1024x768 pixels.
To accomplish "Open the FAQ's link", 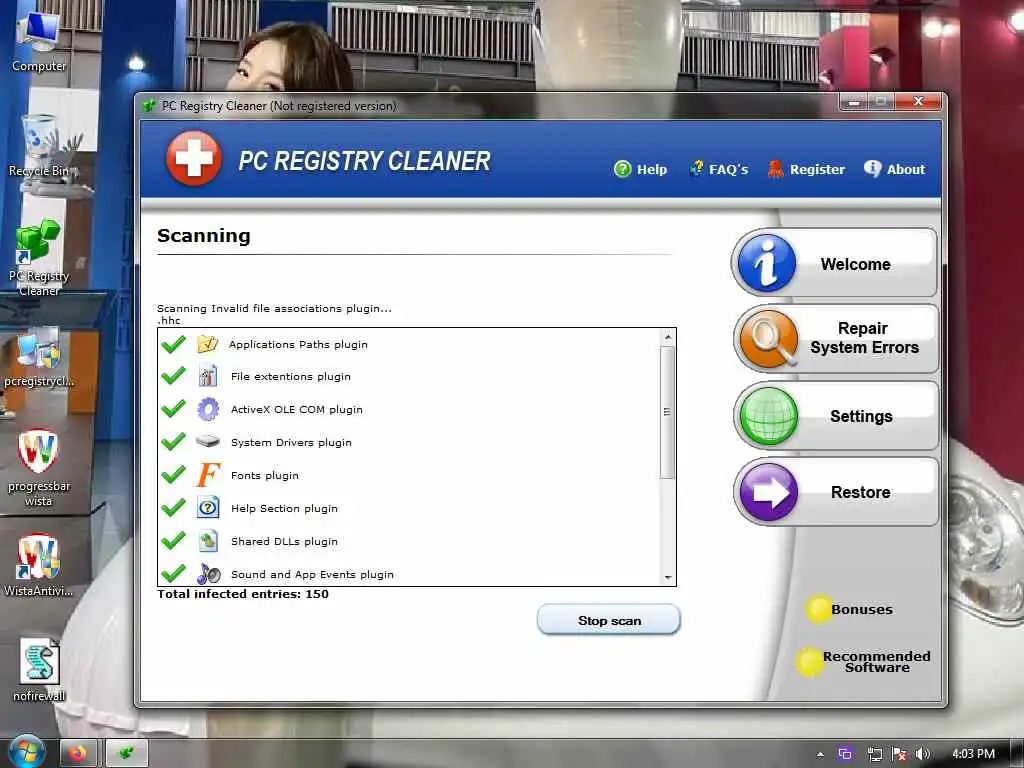I will tap(718, 169).
